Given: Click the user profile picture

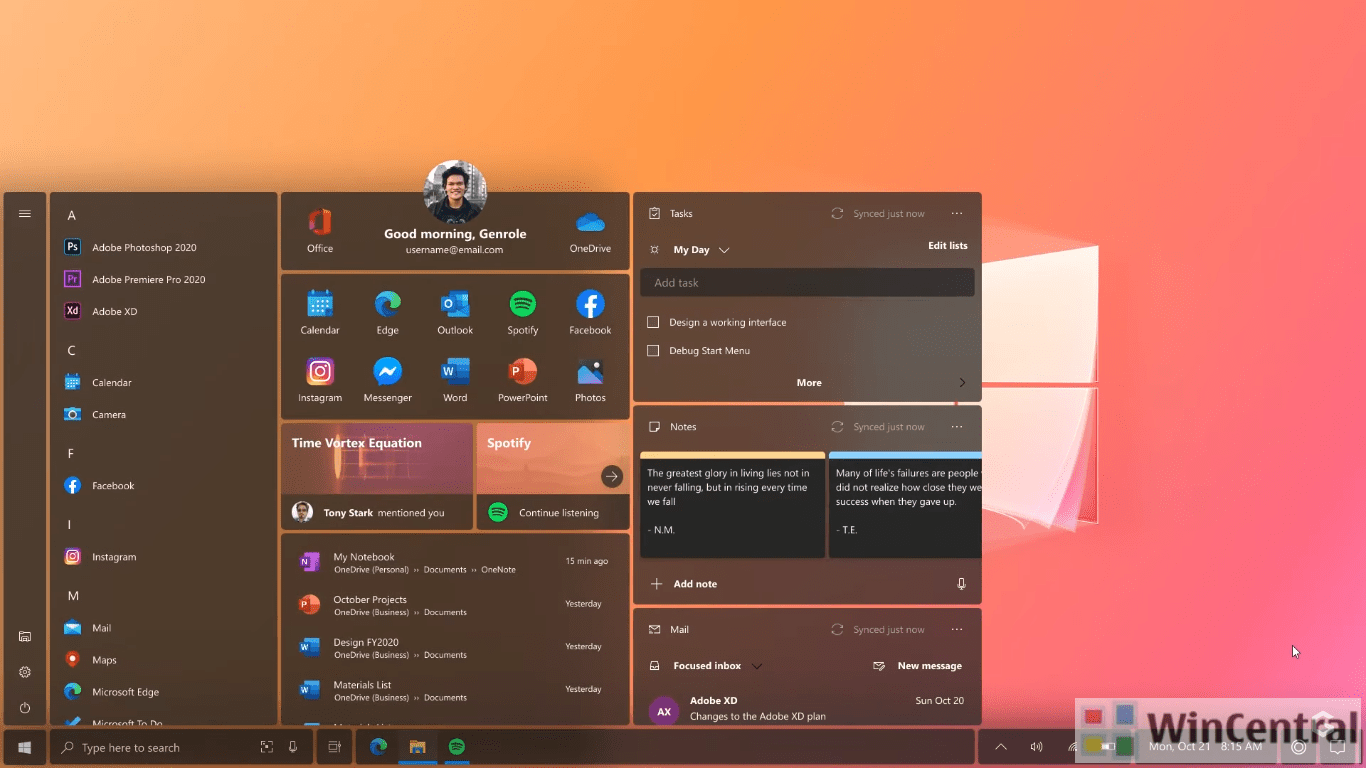Looking at the screenshot, I should click(455, 192).
